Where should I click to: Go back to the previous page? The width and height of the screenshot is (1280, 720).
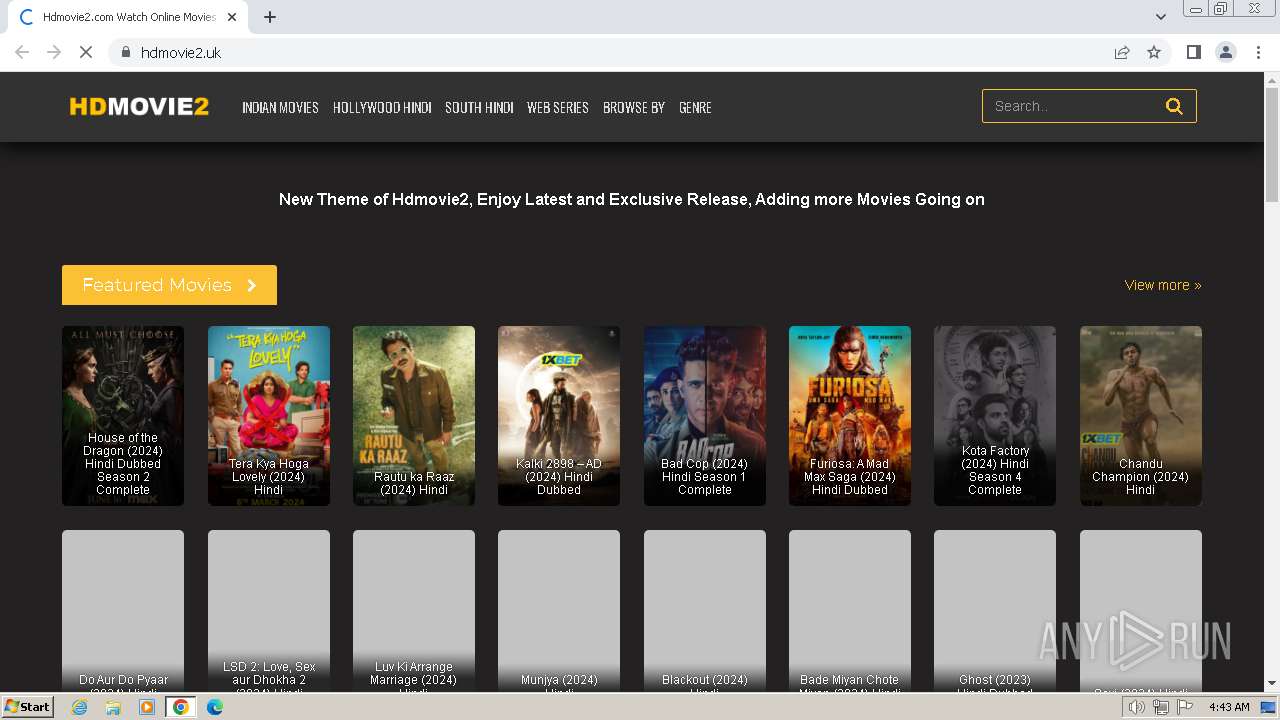22,52
